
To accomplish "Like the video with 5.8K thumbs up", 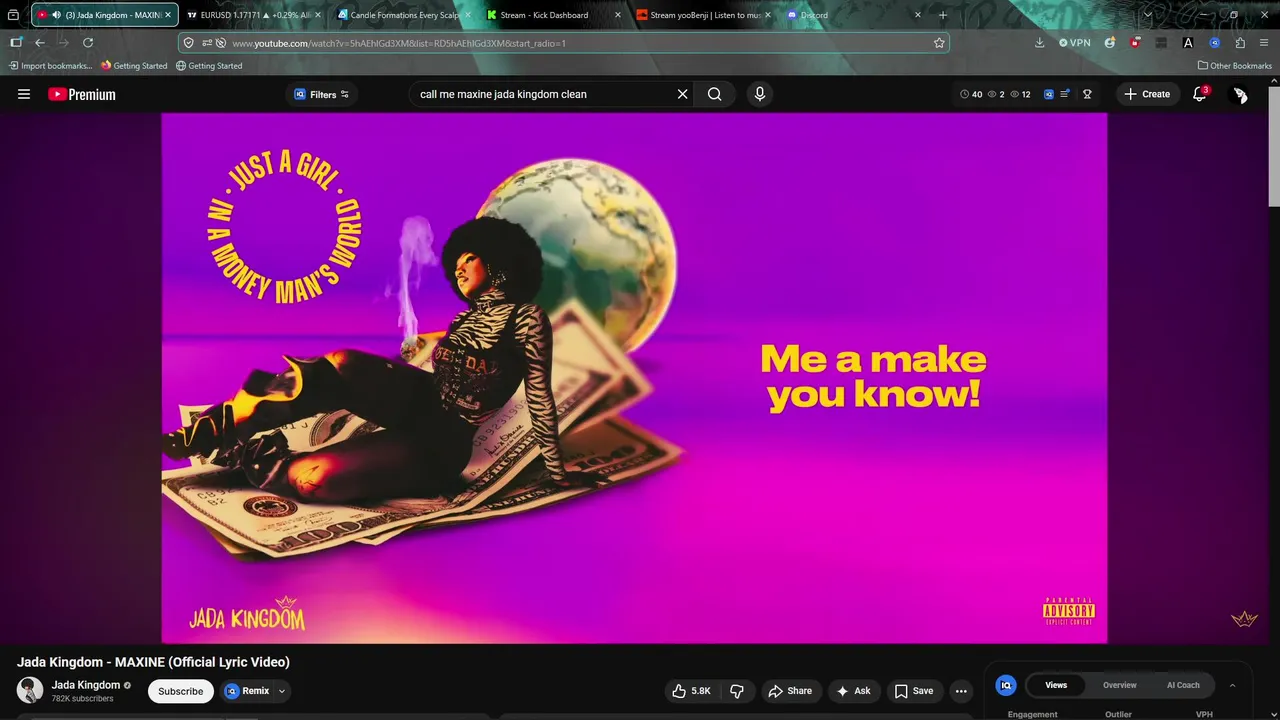I will [692, 691].
